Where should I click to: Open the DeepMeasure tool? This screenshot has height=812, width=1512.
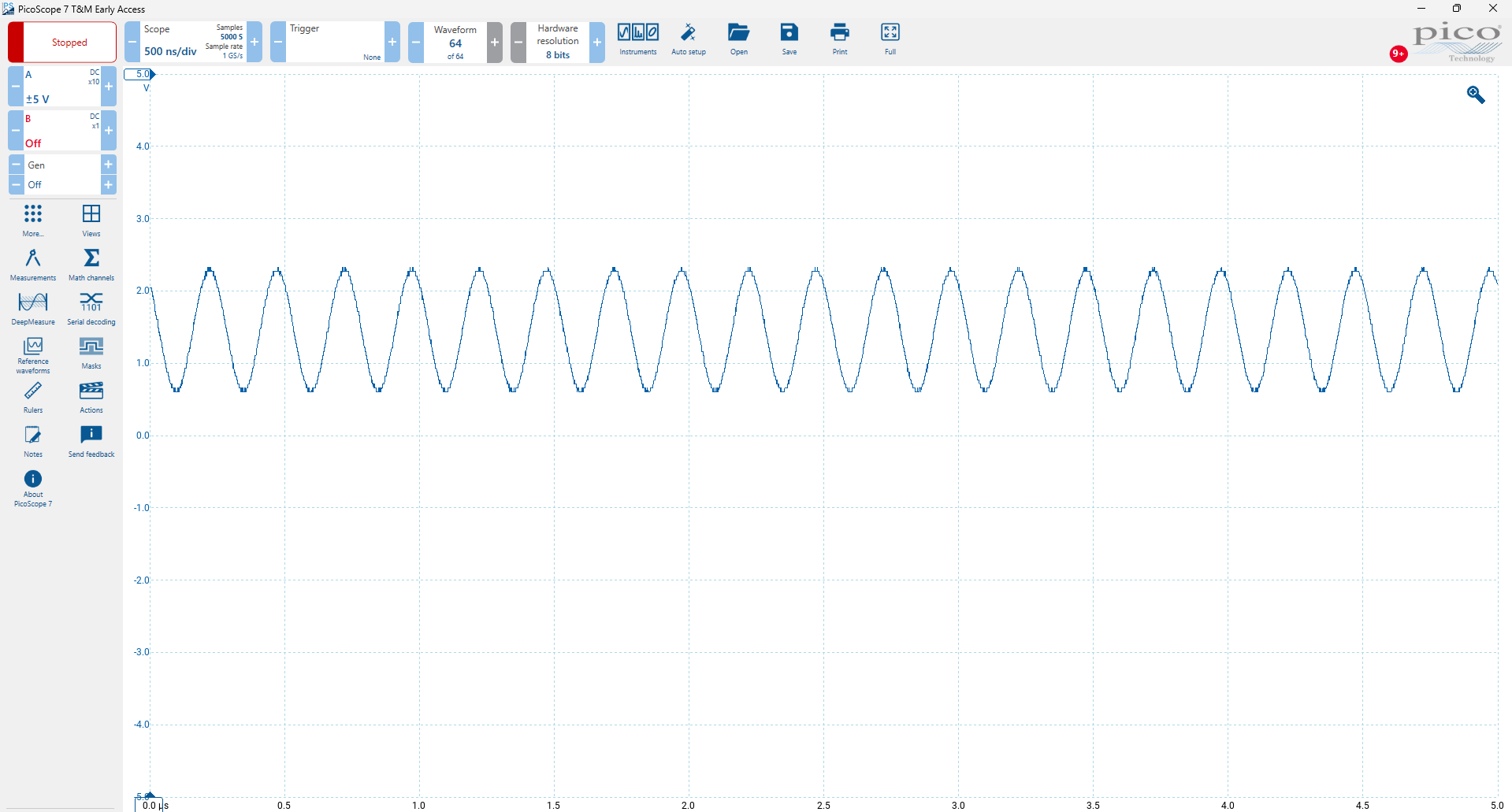(x=33, y=309)
